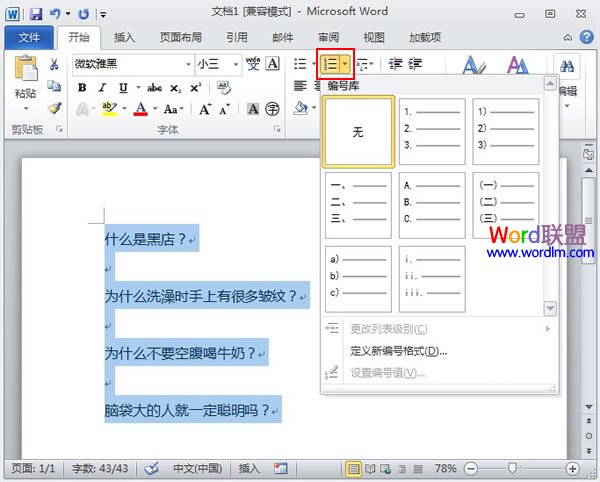600x482 pixels.
Task: Select the a) b) c) numbering format
Action: (358, 279)
